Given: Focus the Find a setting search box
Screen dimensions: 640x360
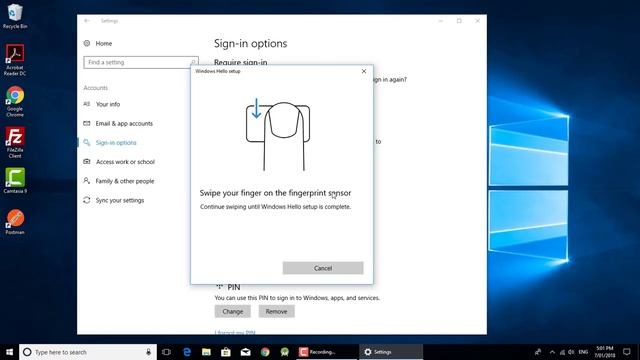Looking at the screenshot, I should [141, 62].
